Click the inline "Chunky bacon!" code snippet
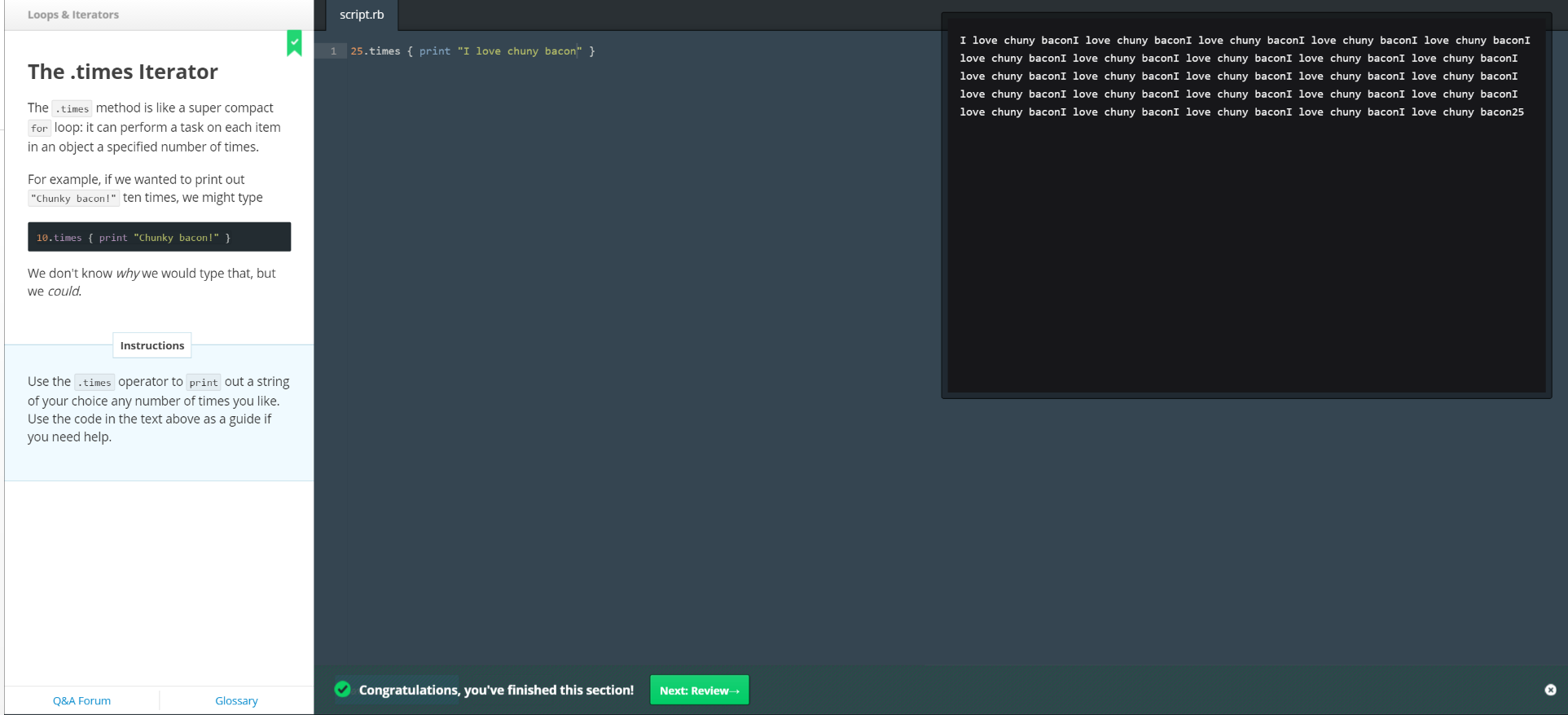The image size is (1568, 715). 73,199
